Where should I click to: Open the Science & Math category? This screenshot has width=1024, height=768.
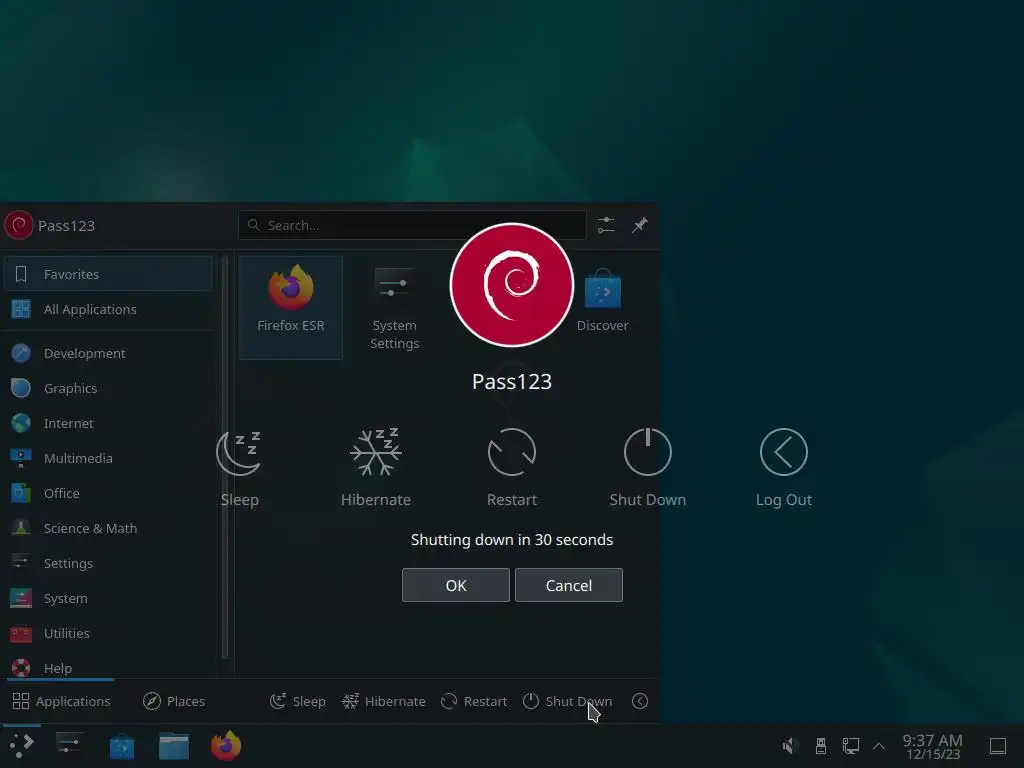click(108, 528)
